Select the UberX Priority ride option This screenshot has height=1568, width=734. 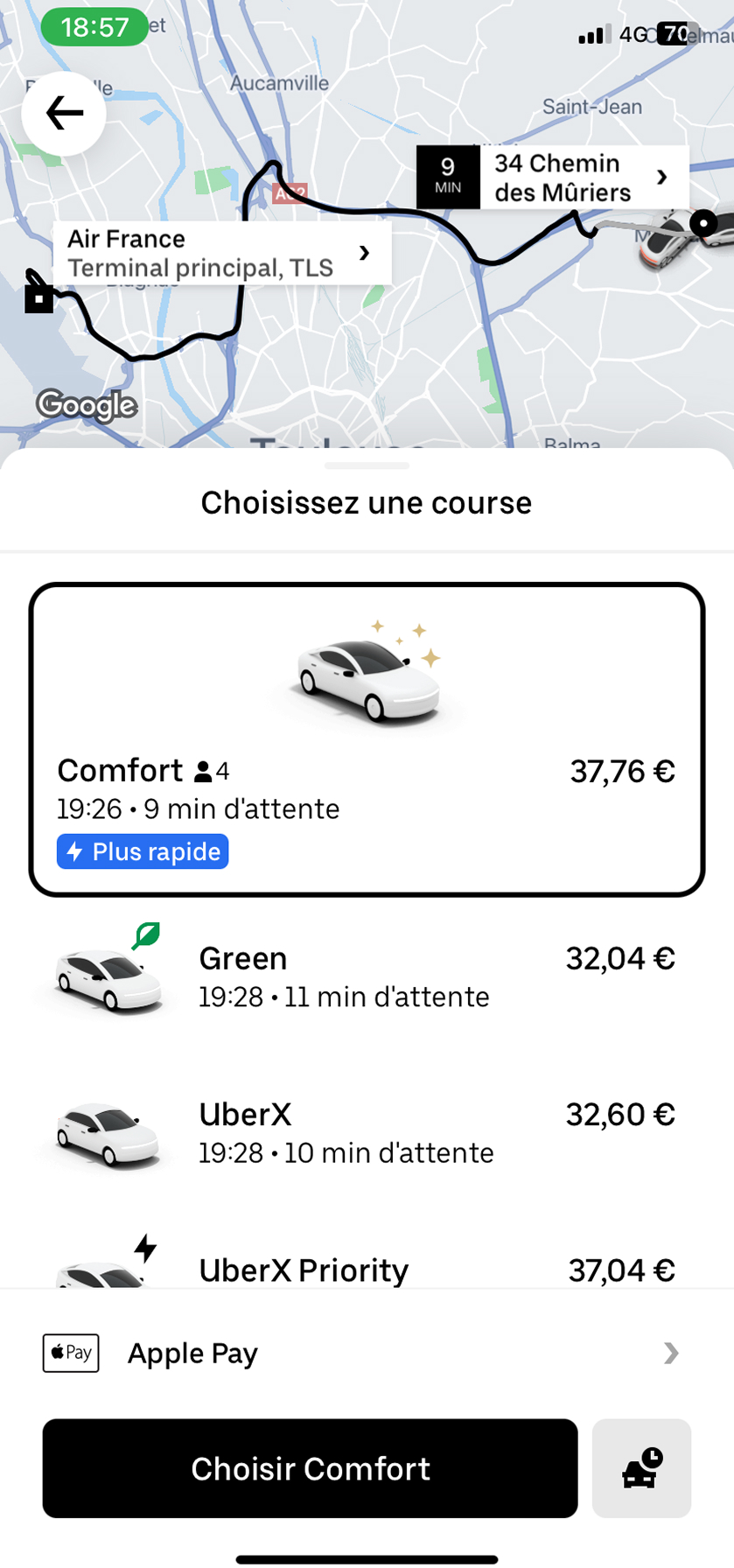[x=367, y=1269]
